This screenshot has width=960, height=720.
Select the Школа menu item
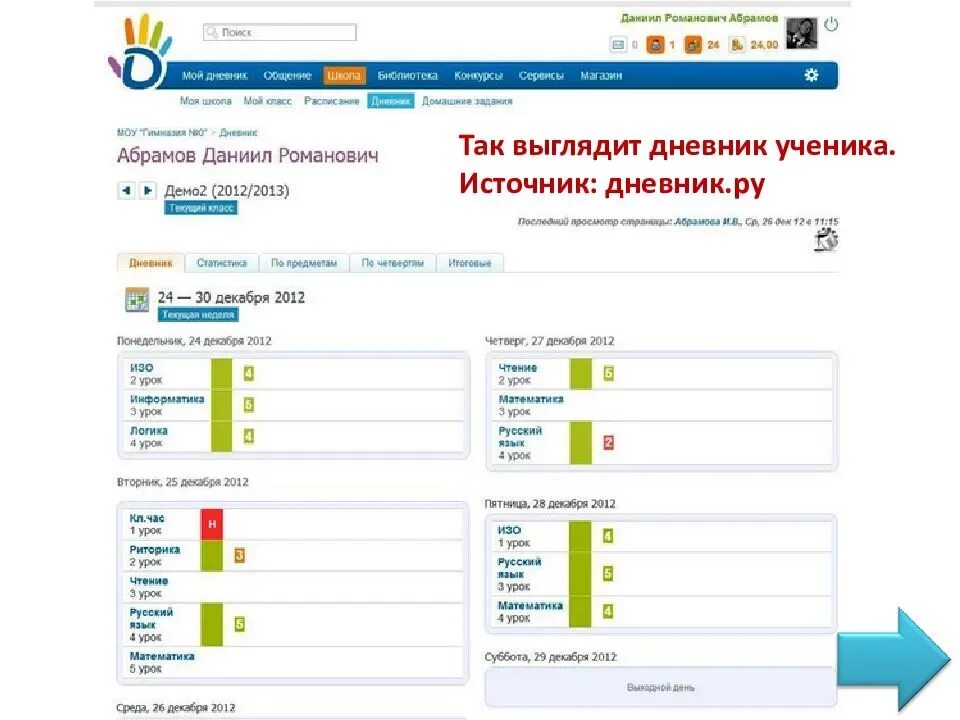point(344,75)
